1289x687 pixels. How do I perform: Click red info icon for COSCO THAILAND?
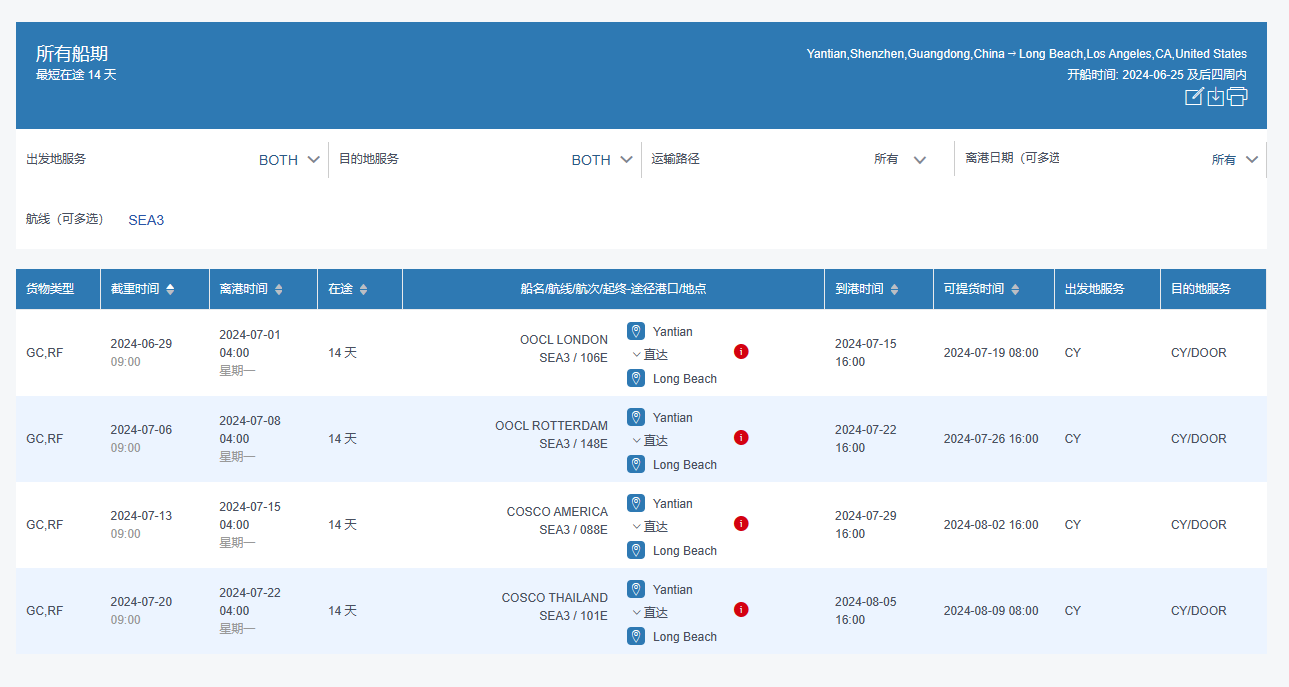(x=741, y=610)
